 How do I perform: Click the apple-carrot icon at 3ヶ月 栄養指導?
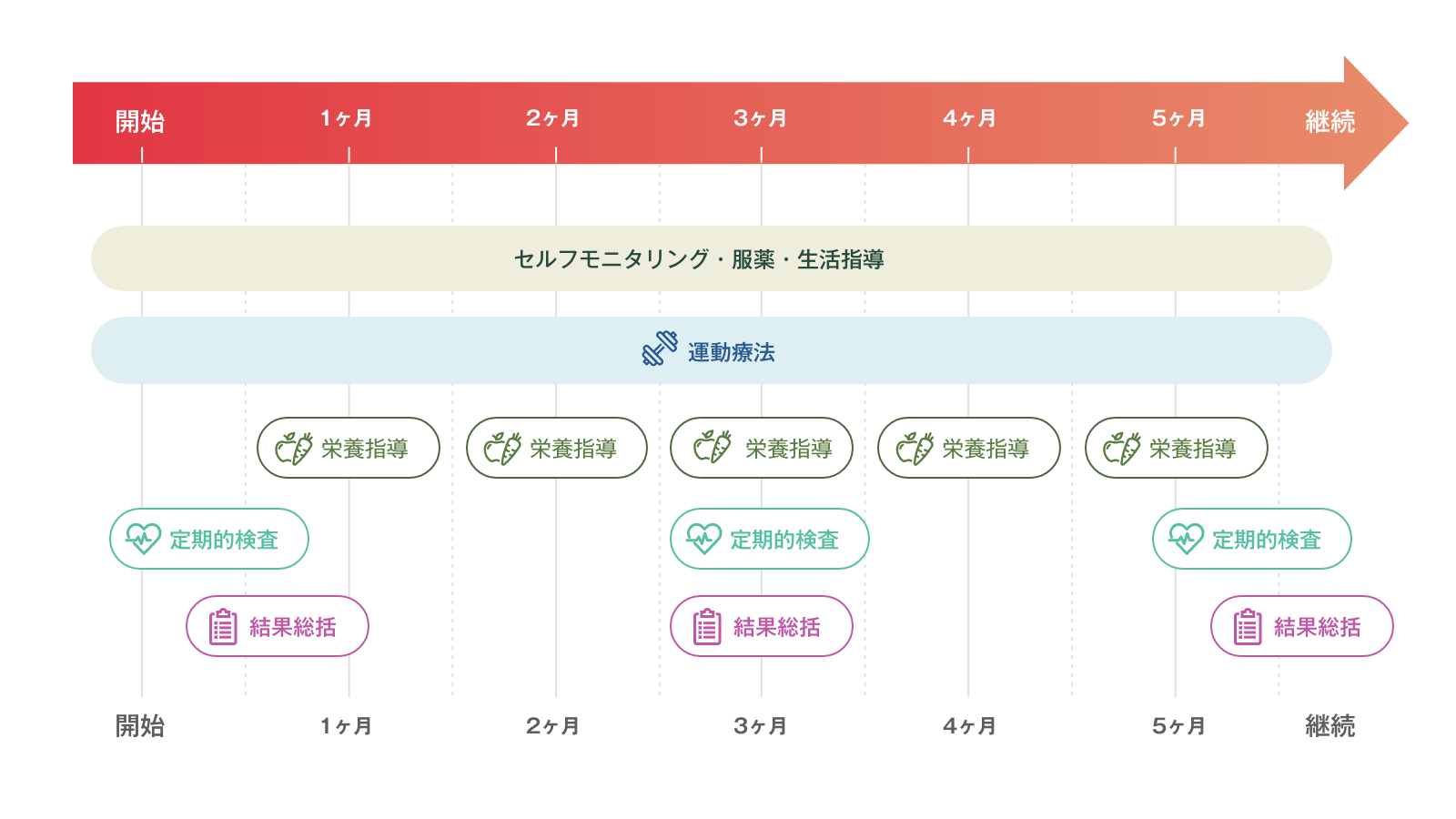pyautogui.click(x=713, y=447)
